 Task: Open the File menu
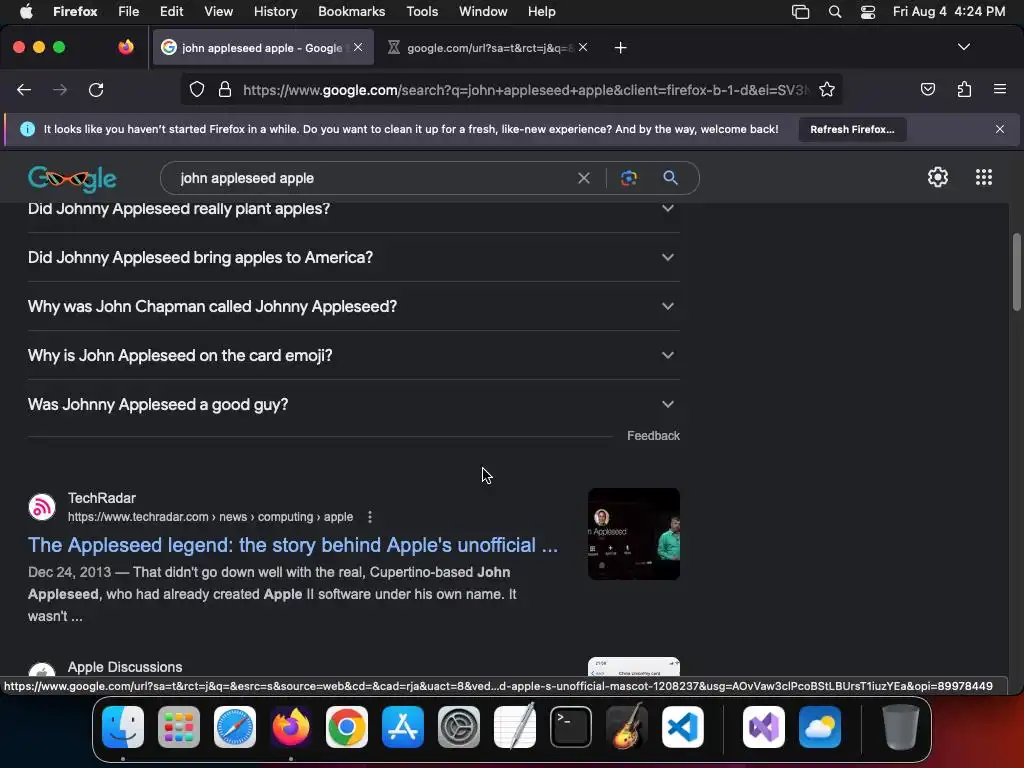point(129,12)
